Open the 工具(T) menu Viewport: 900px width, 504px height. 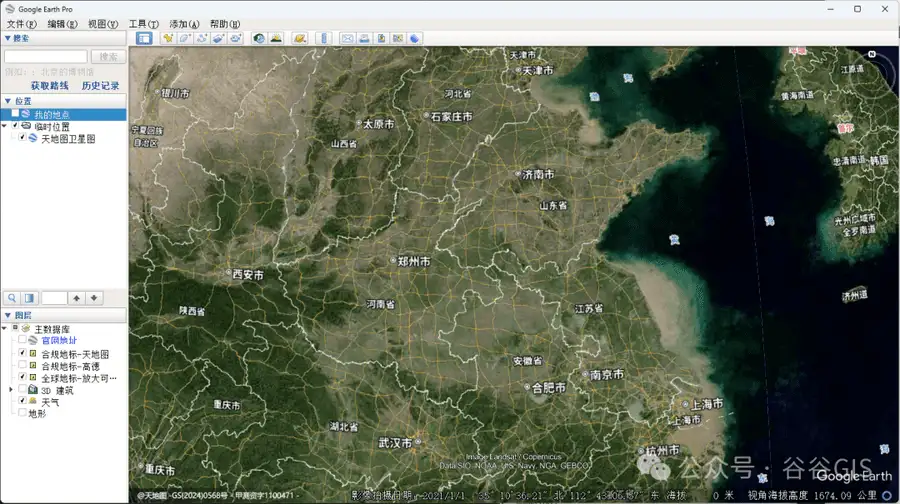click(x=143, y=24)
